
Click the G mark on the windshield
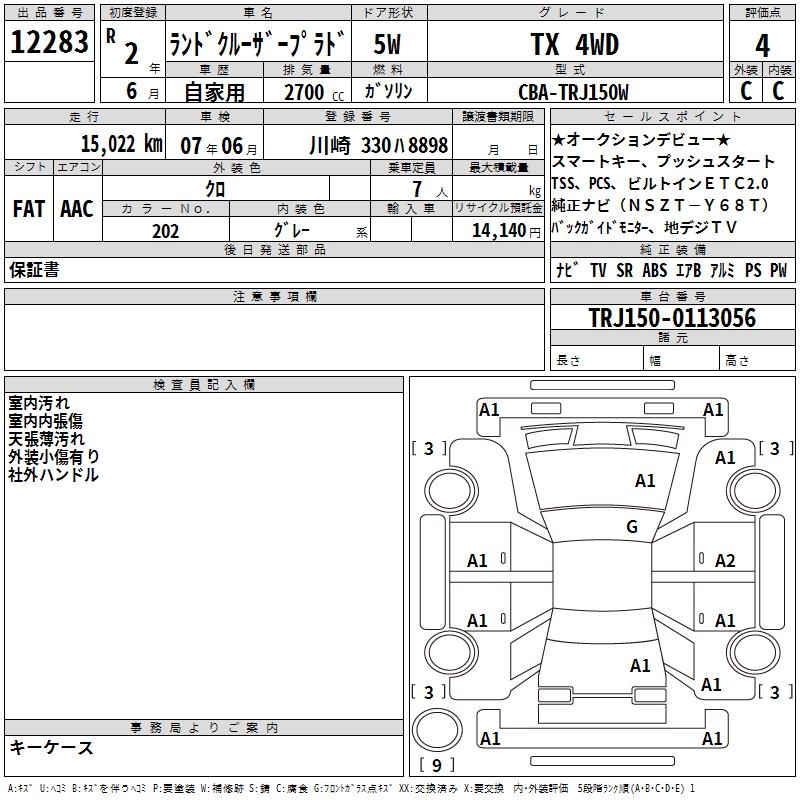tap(632, 527)
